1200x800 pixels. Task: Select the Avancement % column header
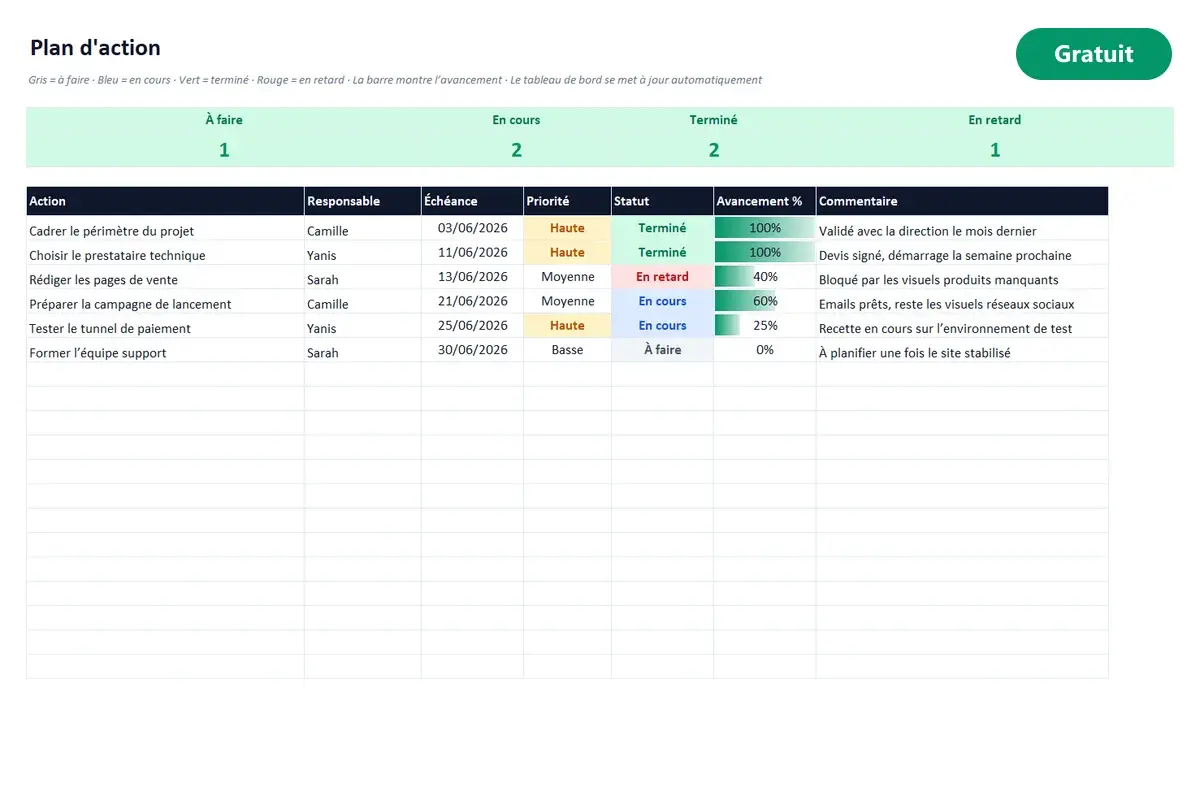[765, 201]
